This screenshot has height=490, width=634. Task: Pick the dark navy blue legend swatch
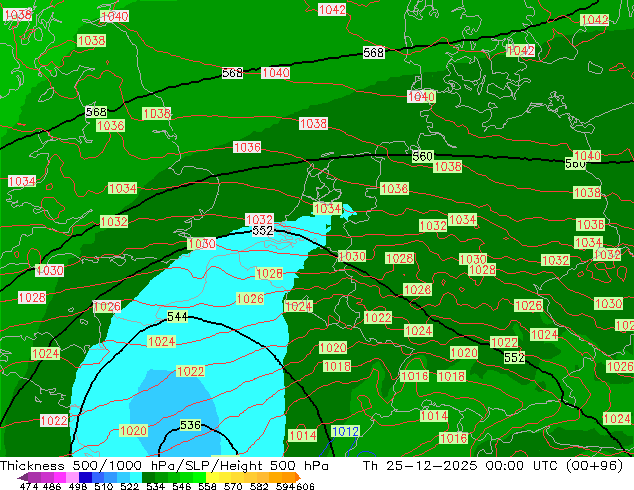pos(85,477)
